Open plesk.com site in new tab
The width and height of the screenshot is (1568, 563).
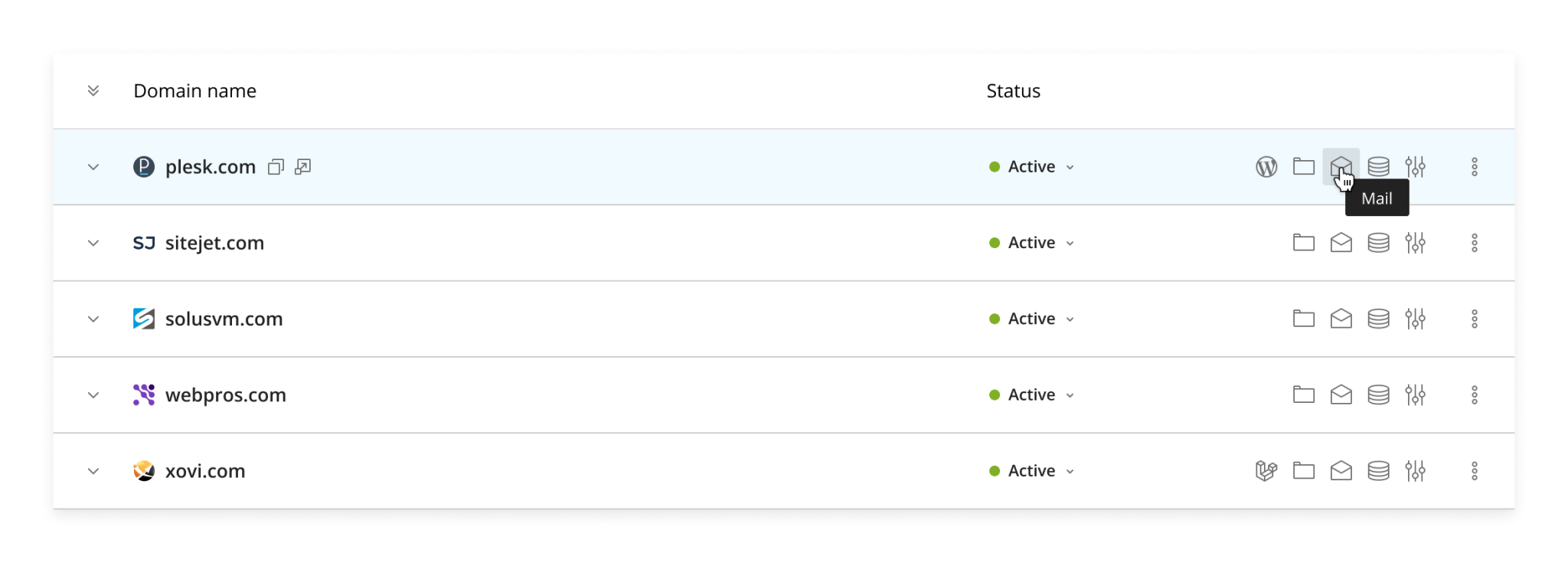tap(303, 166)
